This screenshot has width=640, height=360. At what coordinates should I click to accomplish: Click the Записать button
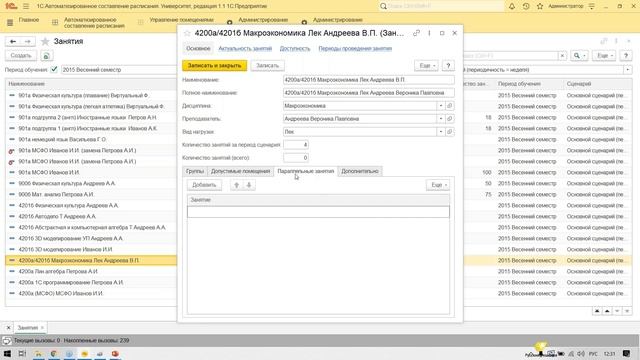[267, 65]
